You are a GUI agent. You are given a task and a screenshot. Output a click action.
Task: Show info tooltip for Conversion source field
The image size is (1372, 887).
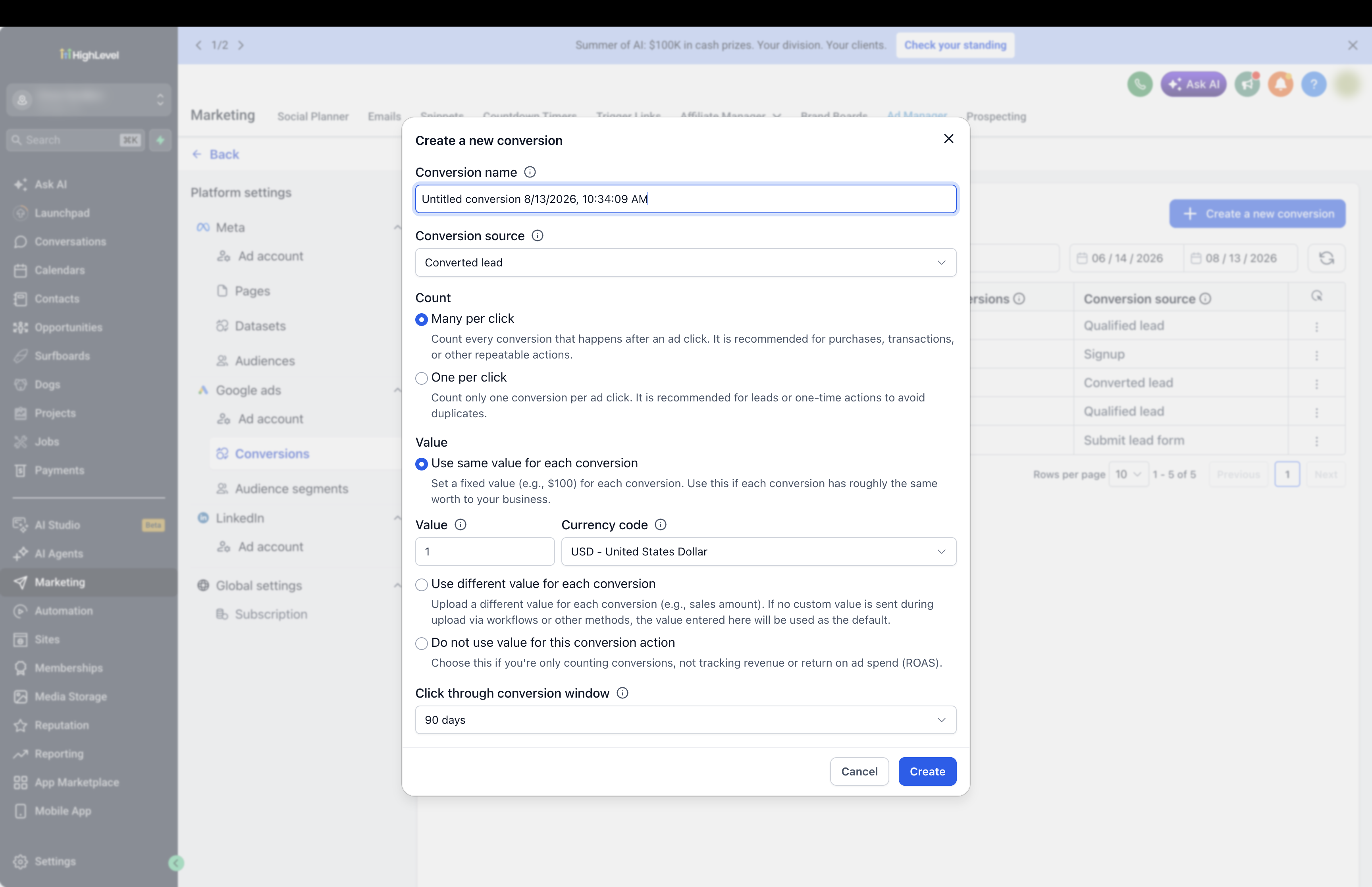(x=537, y=235)
